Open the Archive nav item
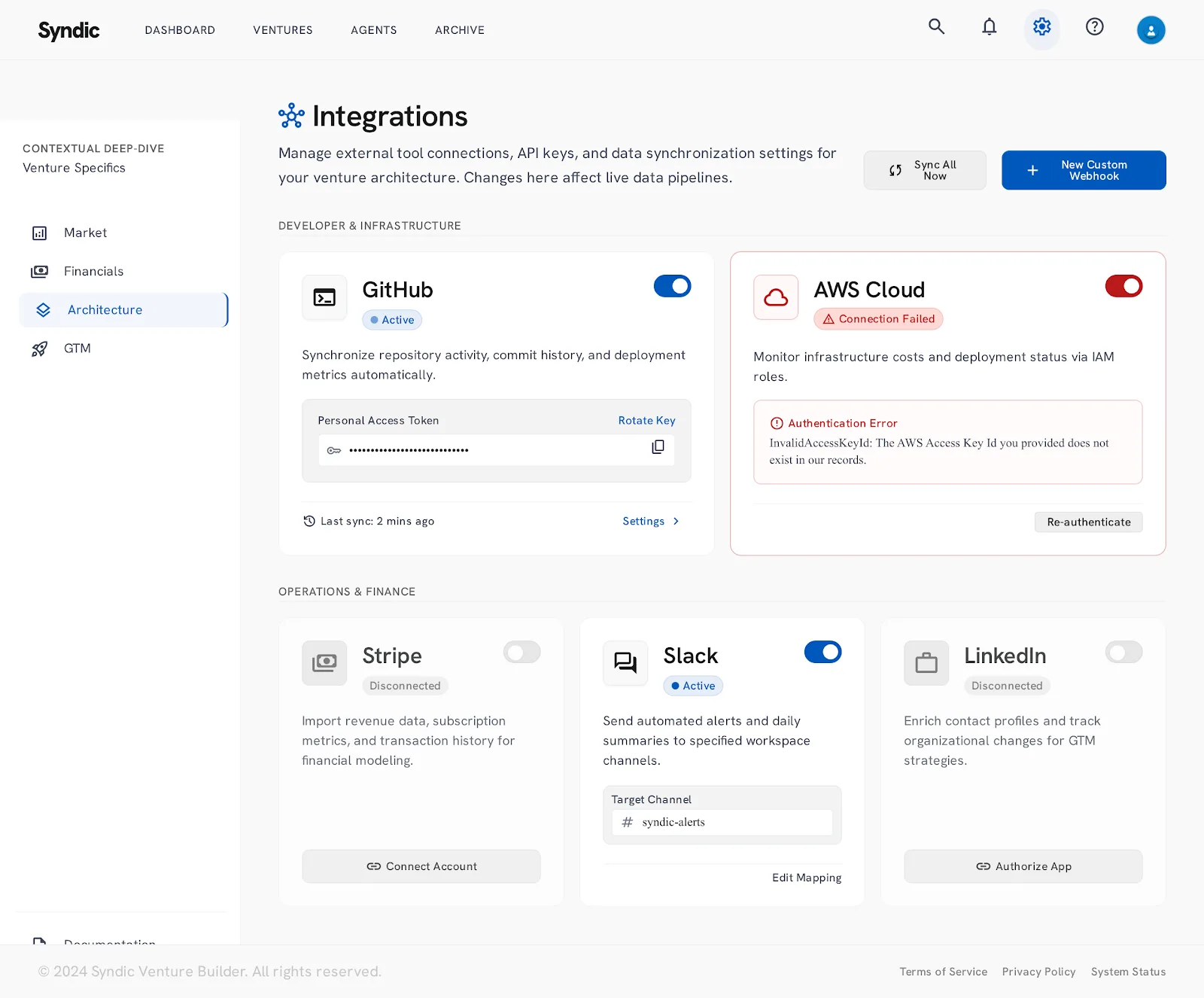The height and width of the screenshot is (998, 1204). 460,30
